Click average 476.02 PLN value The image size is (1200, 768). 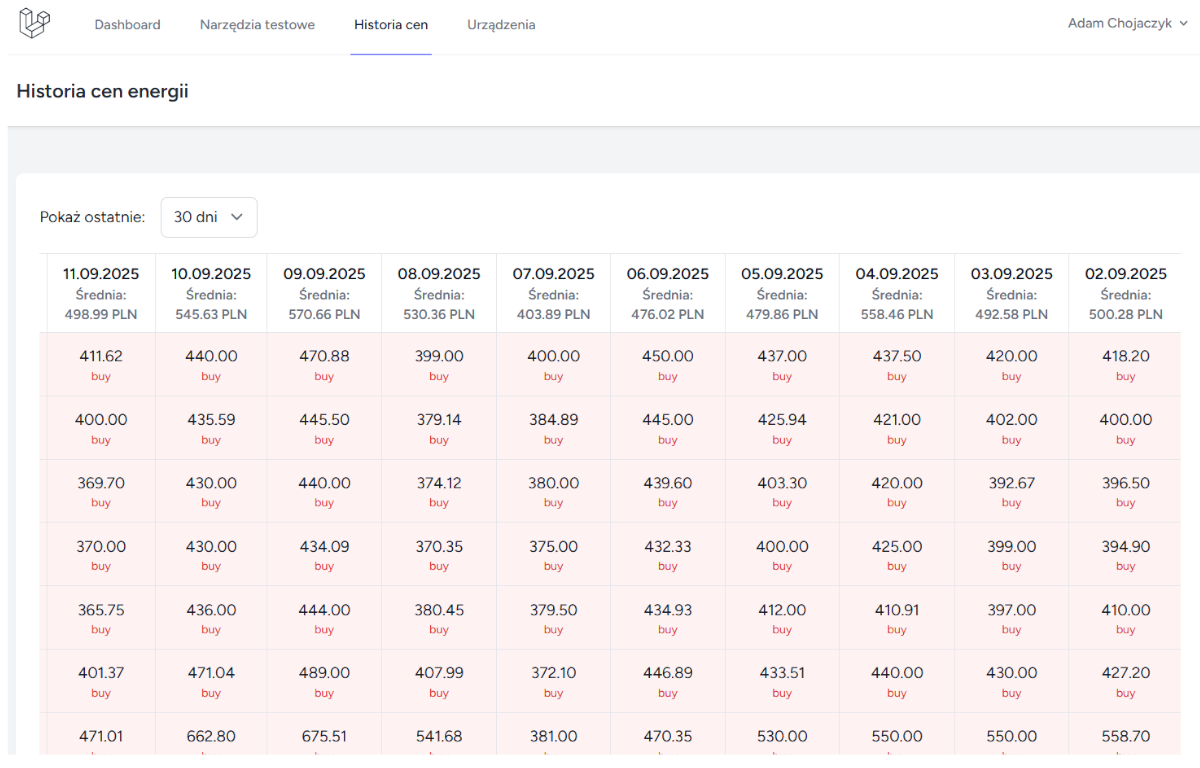(668, 314)
